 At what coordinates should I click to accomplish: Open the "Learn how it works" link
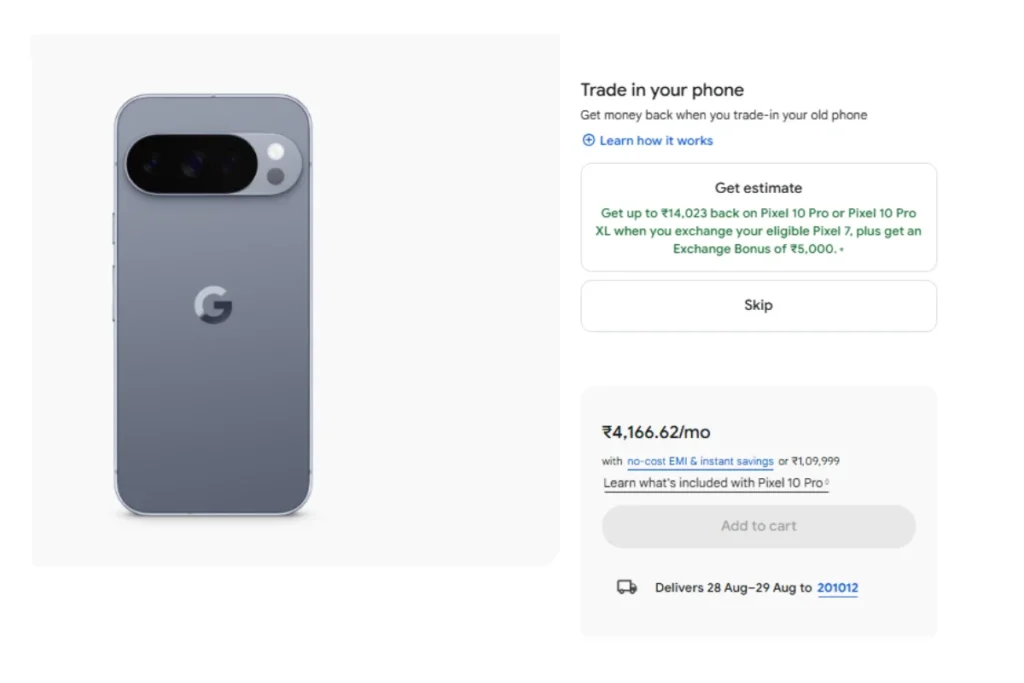point(656,141)
